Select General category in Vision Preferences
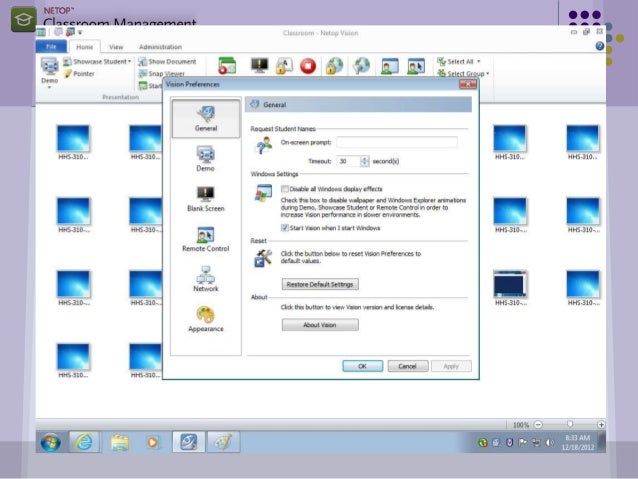The width and height of the screenshot is (638, 479). point(206,118)
